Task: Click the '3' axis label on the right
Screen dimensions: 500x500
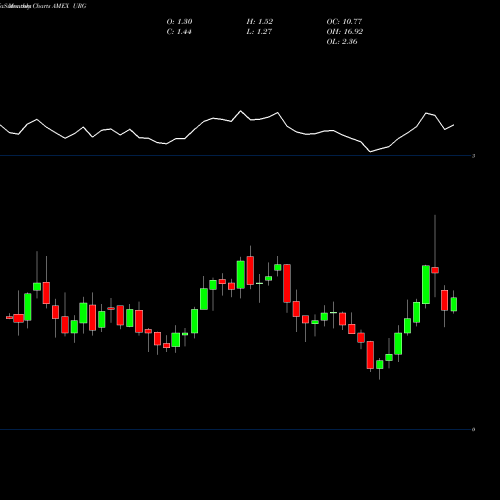Action: coord(473,156)
